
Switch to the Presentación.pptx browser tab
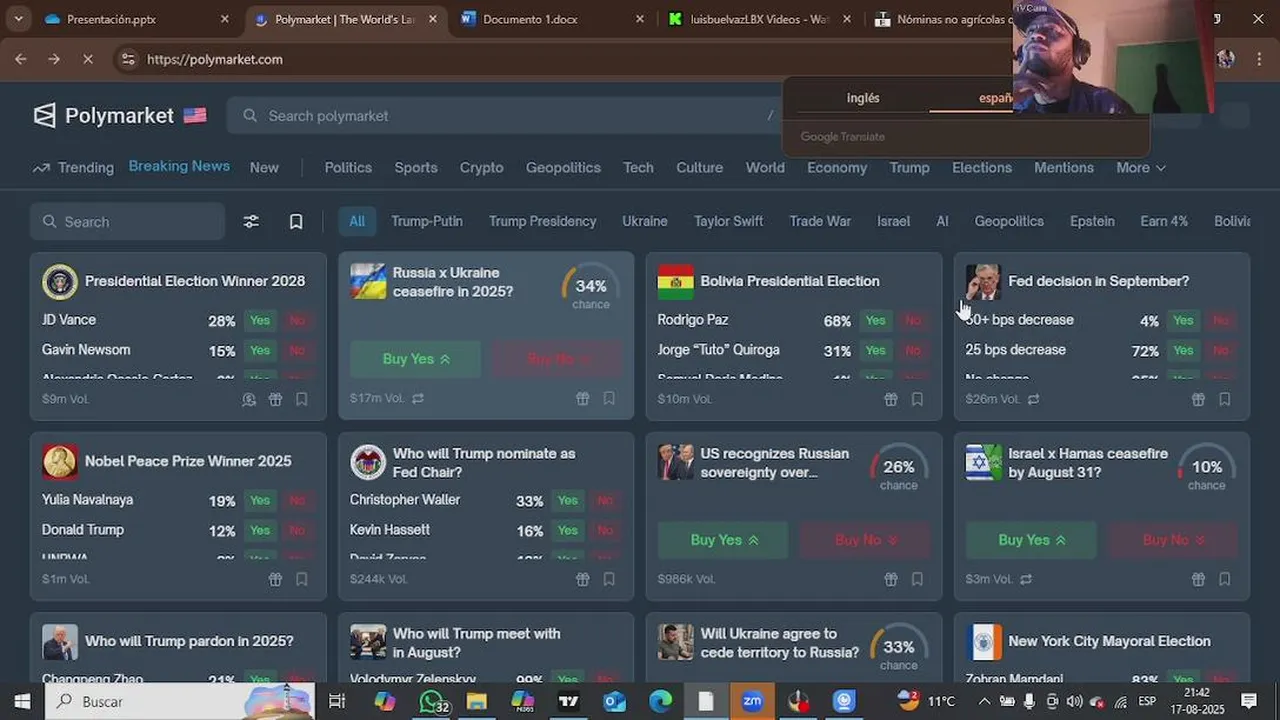coord(137,19)
